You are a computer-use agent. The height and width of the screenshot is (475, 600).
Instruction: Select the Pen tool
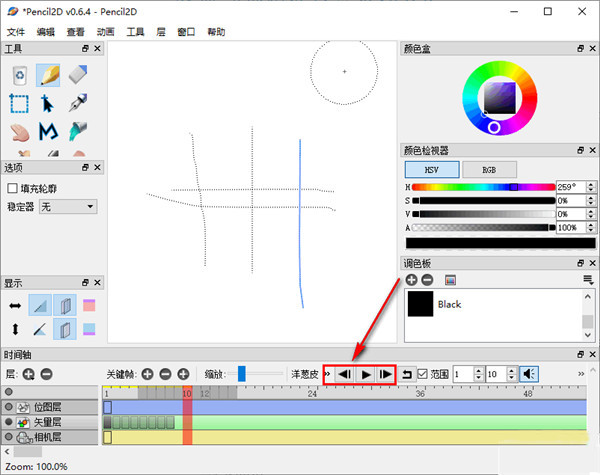(x=77, y=103)
